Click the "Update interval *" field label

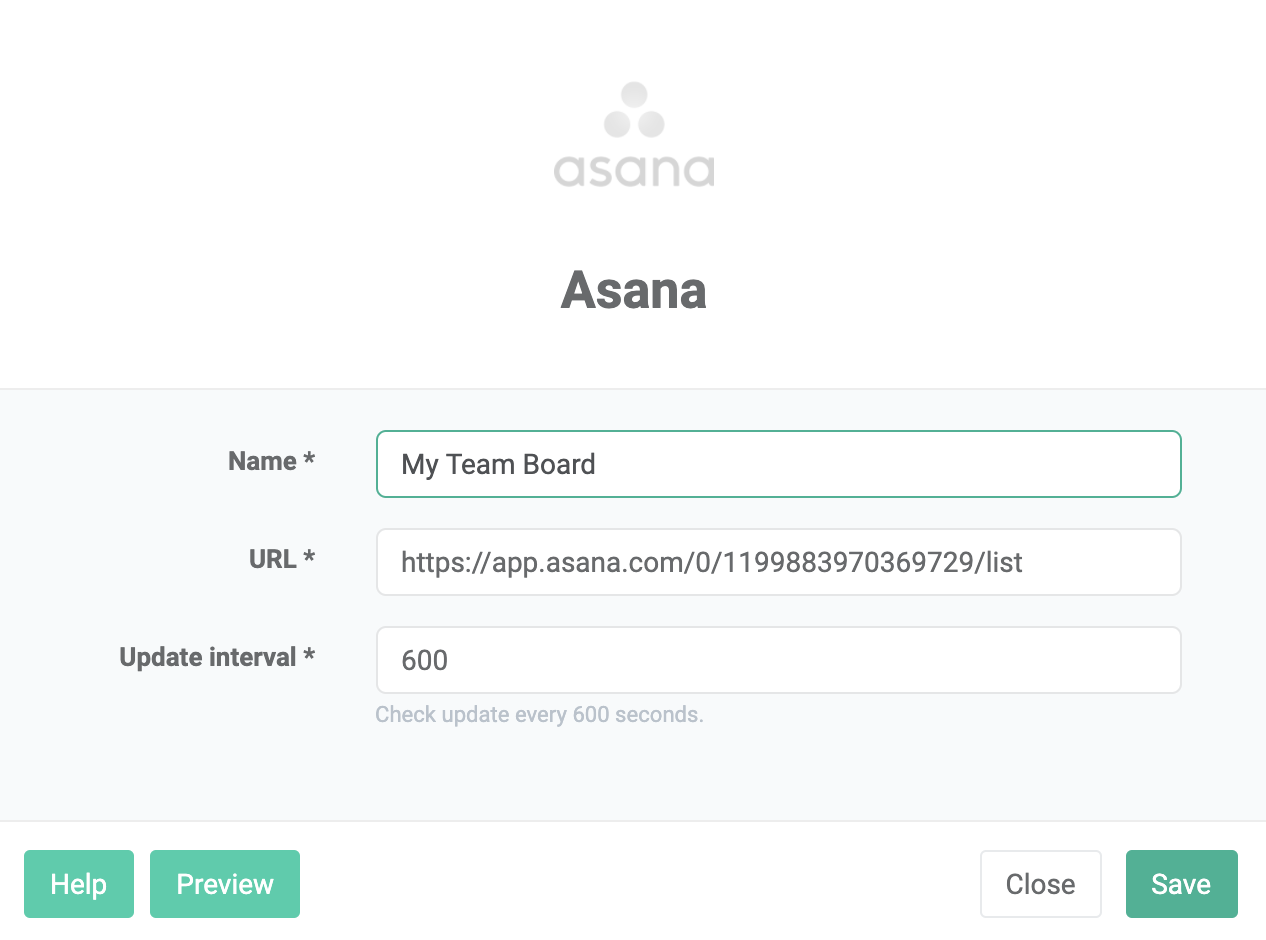click(x=217, y=657)
